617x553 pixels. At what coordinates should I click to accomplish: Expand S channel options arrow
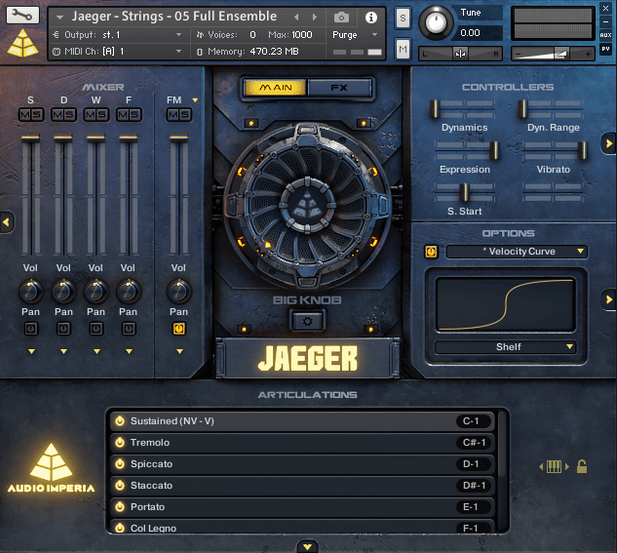click(31, 351)
